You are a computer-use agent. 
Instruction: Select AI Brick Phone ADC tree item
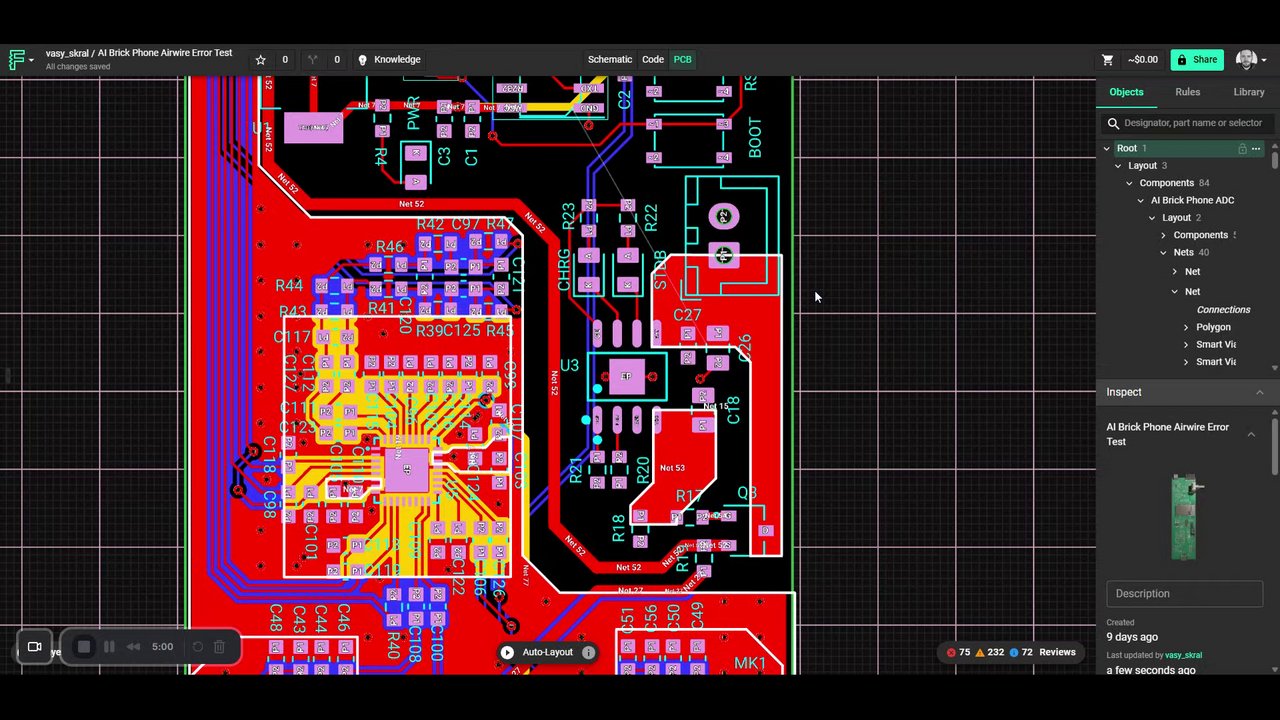click(1192, 200)
